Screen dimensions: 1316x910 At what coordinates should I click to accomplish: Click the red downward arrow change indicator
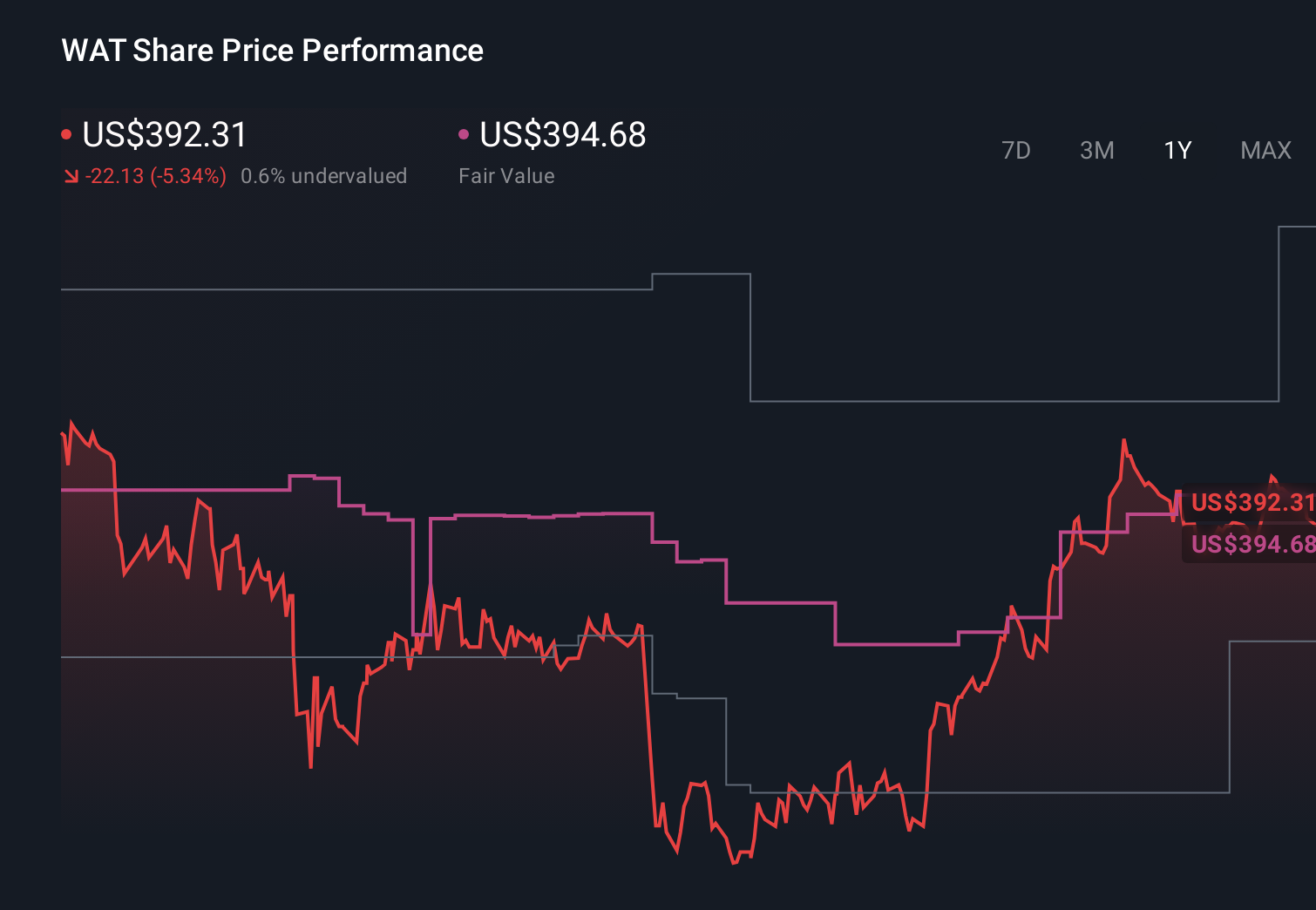coord(71,175)
